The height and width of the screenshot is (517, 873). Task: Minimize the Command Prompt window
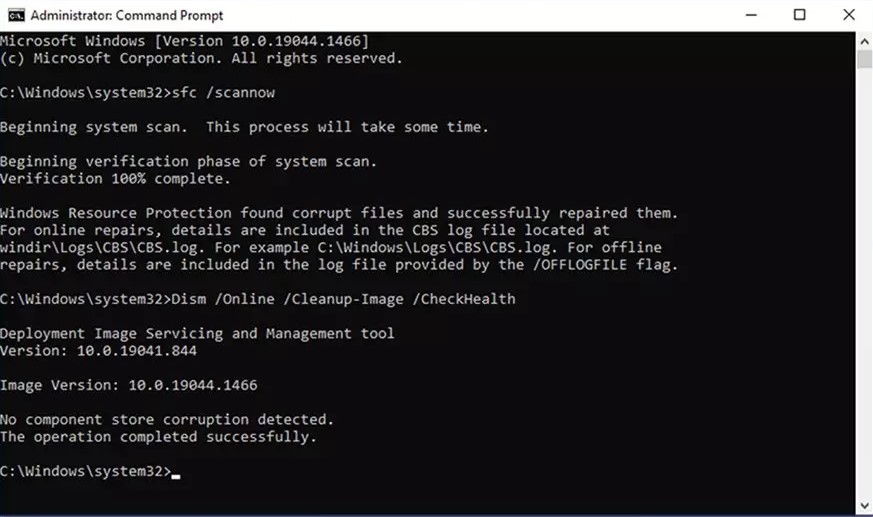753,15
